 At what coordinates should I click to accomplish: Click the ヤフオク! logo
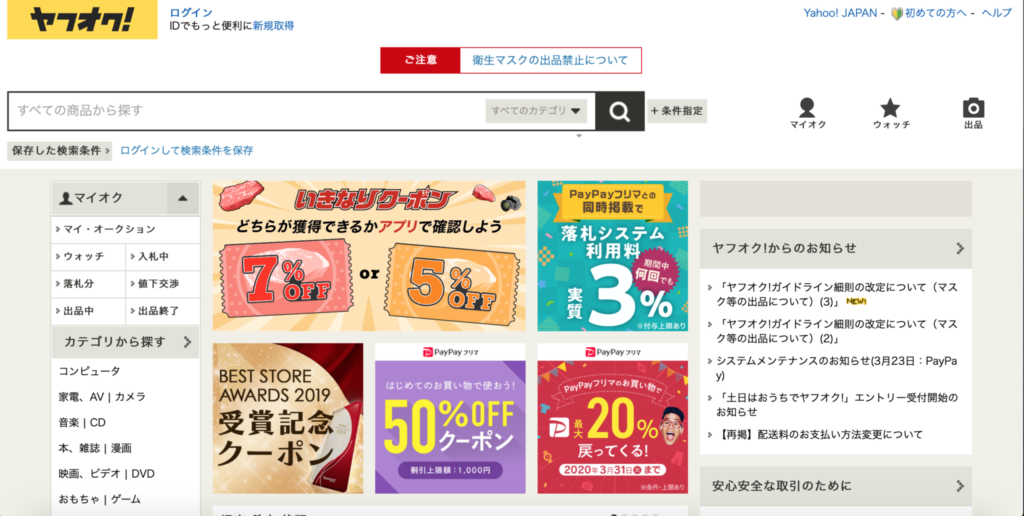click(82, 20)
